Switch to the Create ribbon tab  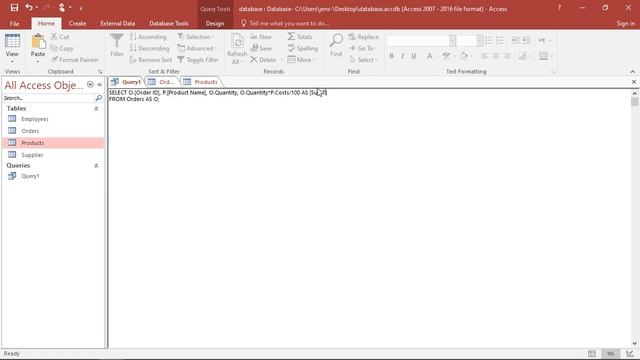click(x=77, y=23)
